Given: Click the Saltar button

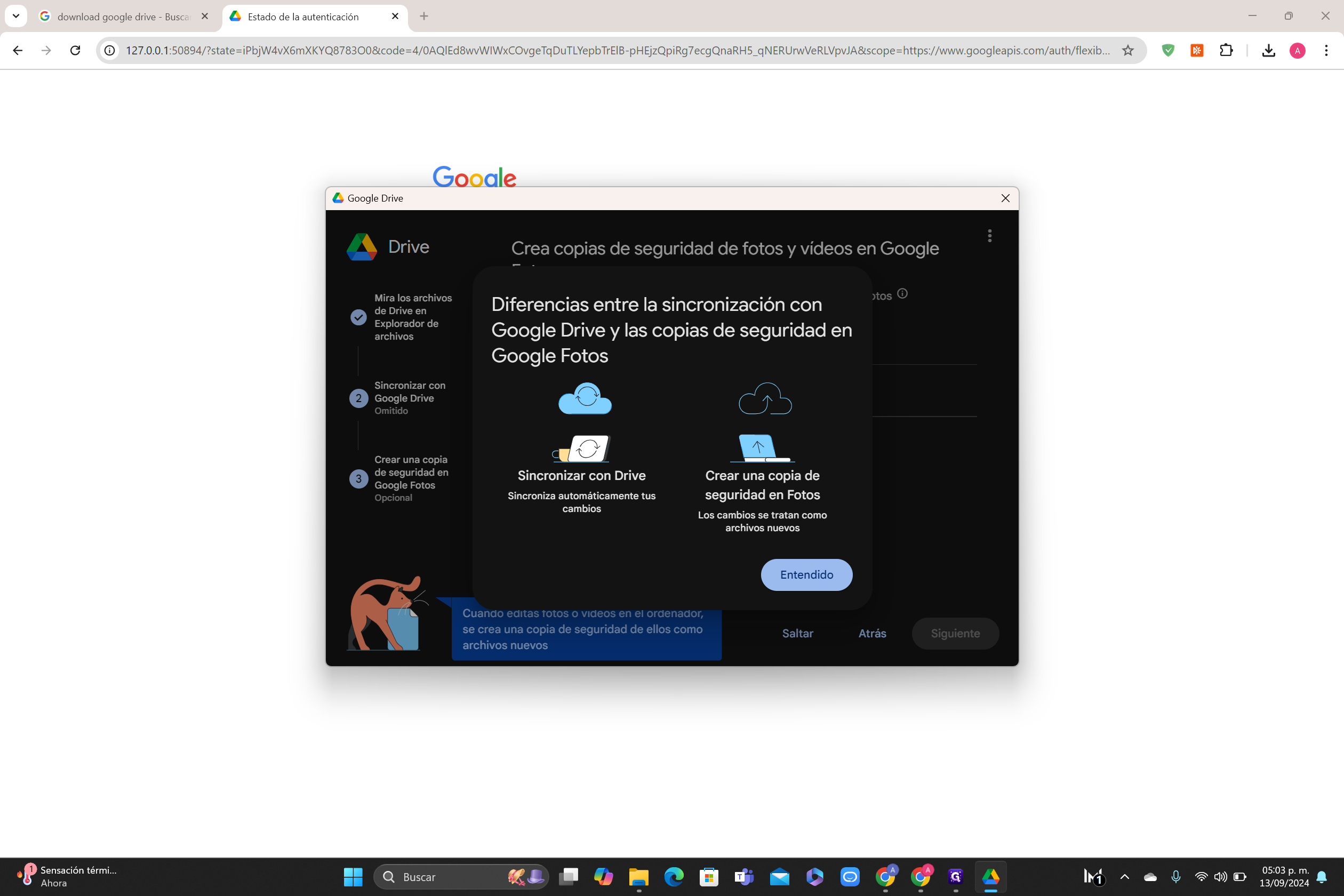Looking at the screenshot, I should [x=797, y=633].
